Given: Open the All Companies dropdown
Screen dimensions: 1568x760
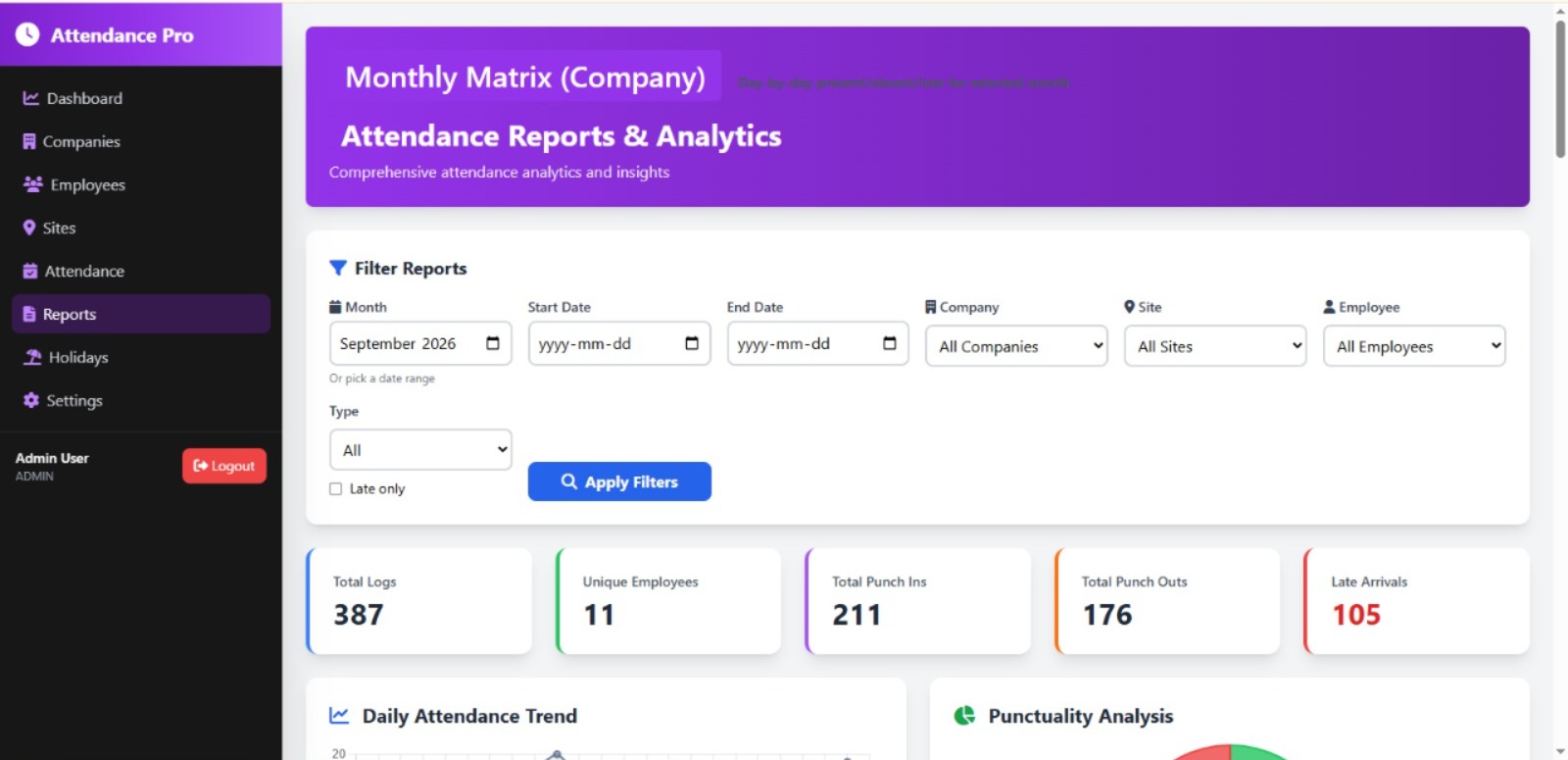Looking at the screenshot, I should click(1016, 346).
